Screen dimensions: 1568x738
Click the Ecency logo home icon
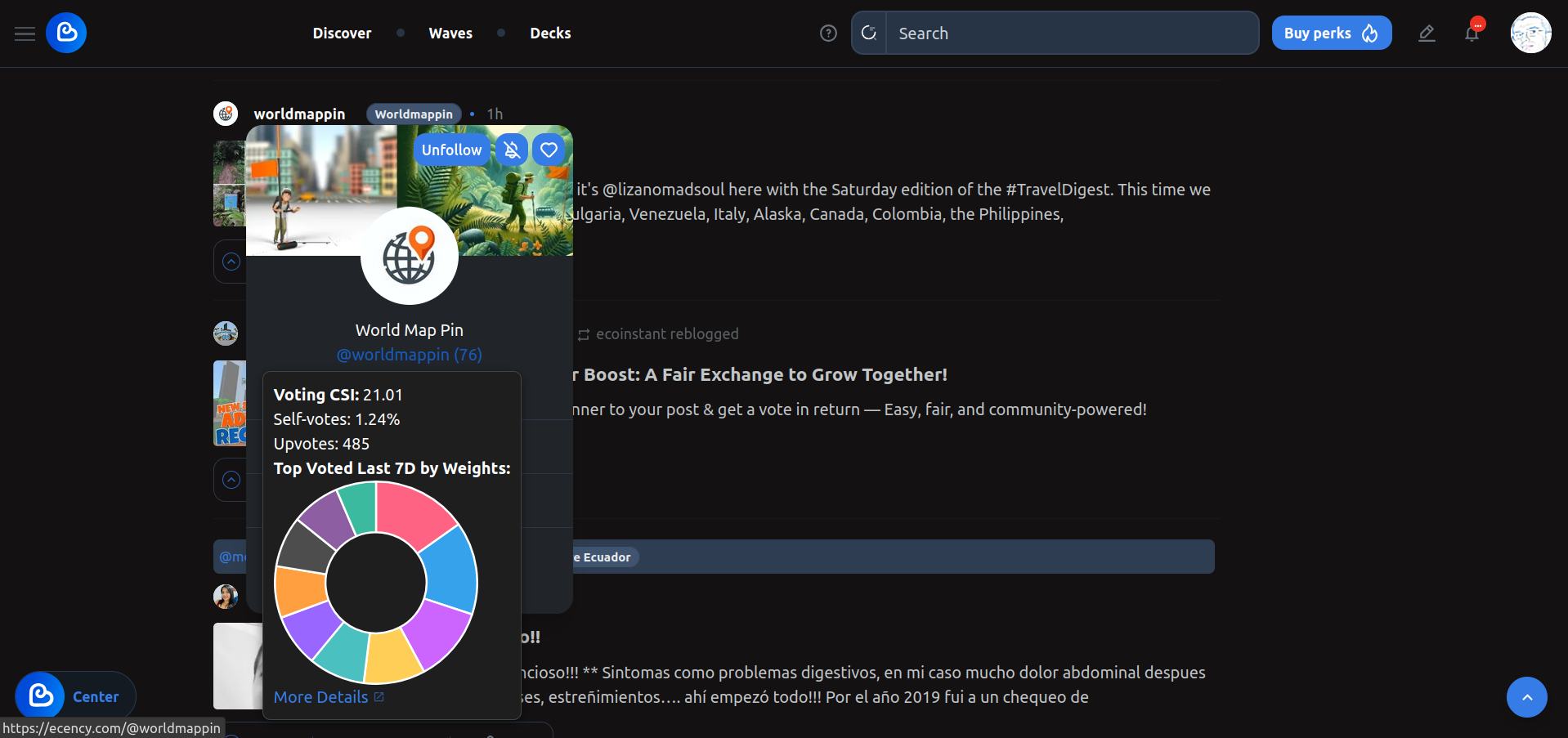point(66,33)
